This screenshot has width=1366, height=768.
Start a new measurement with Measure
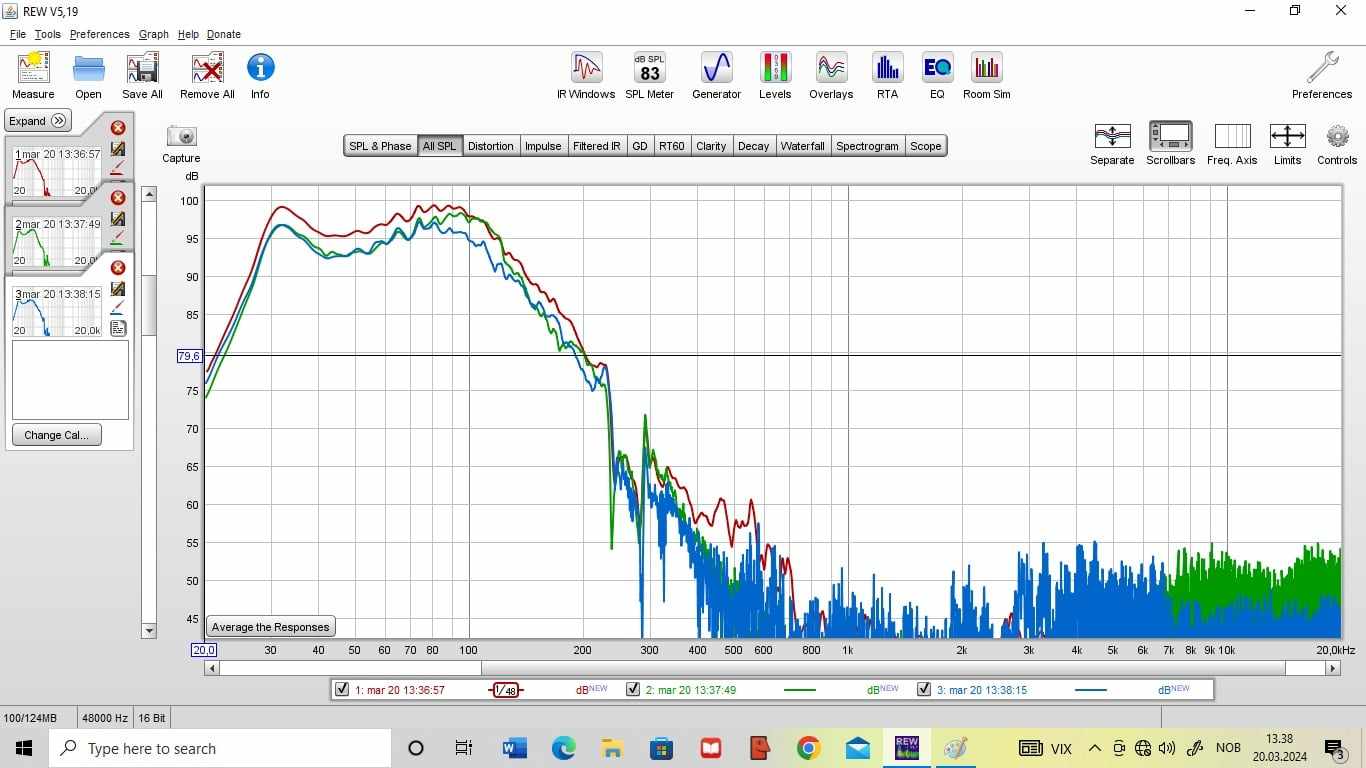point(33,75)
